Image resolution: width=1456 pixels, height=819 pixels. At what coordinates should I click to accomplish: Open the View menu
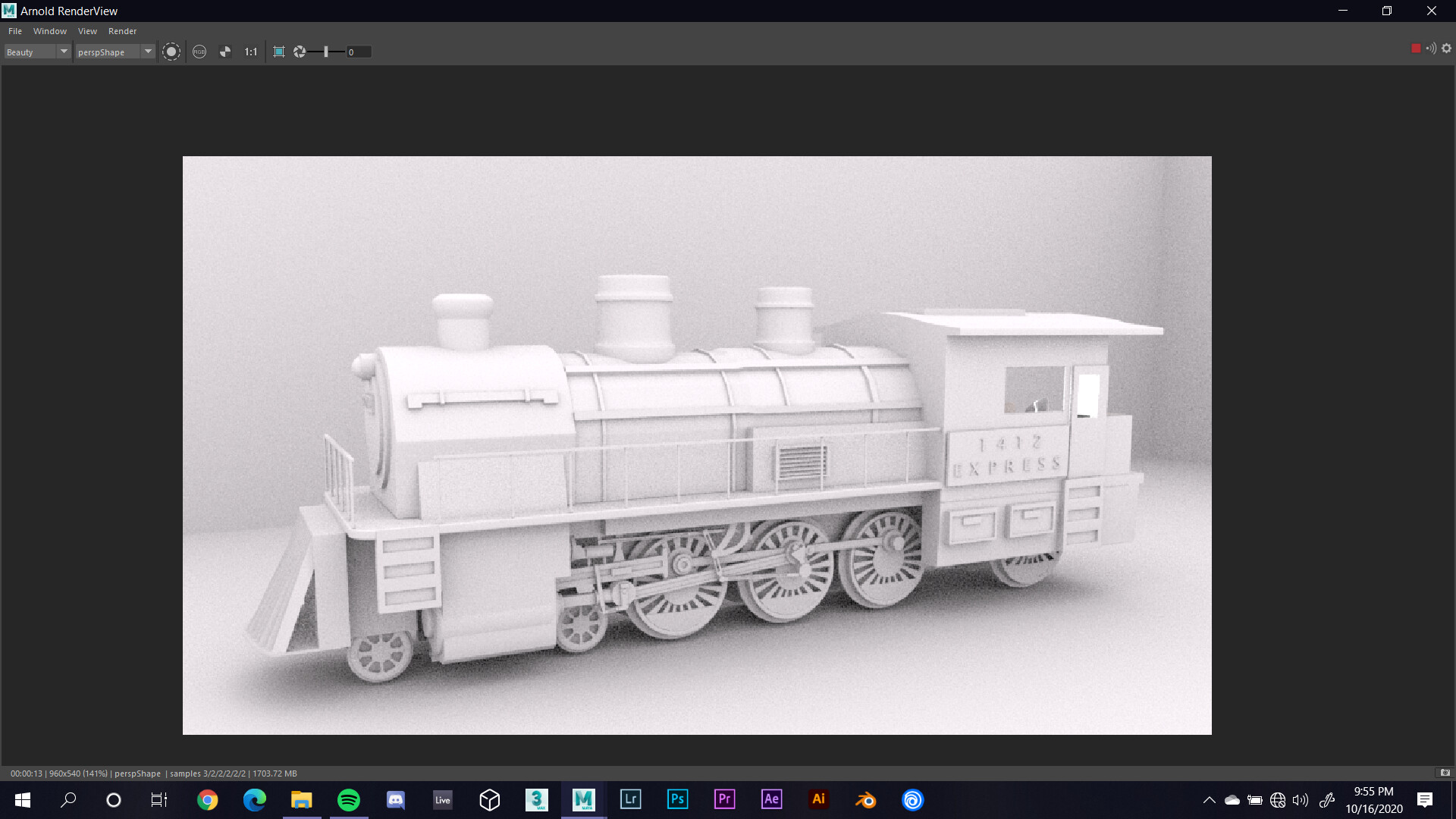(x=87, y=31)
